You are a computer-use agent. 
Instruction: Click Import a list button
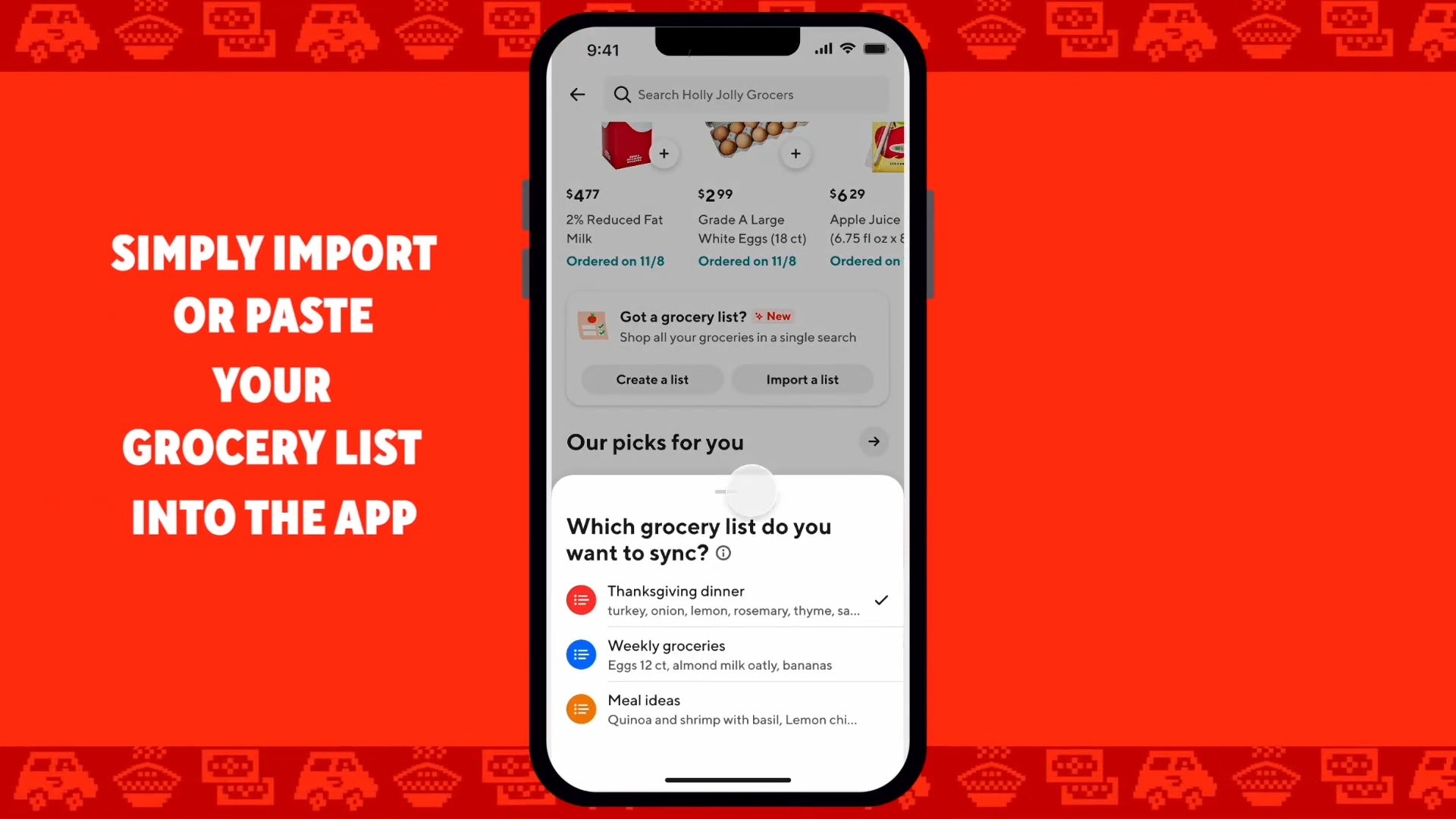tap(802, 379)
